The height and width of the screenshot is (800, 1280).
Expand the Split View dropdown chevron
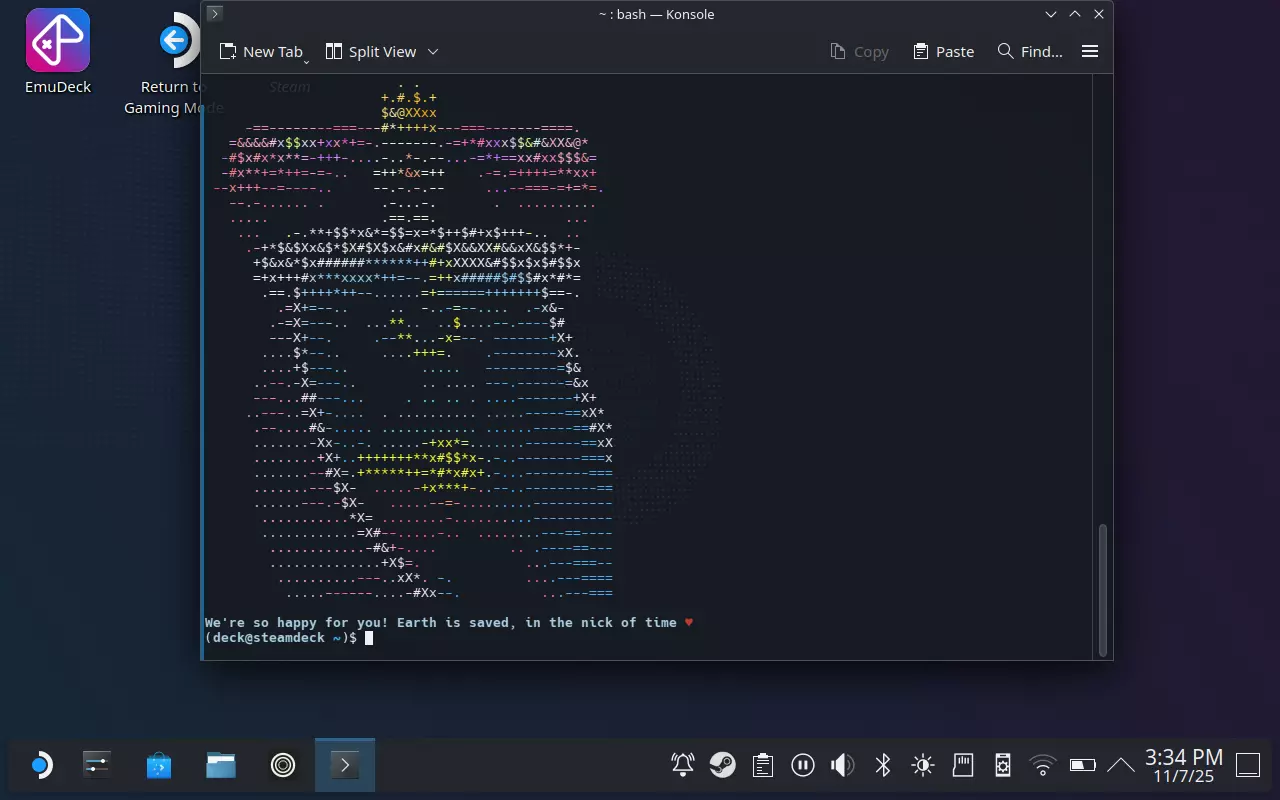pos(433,52)
